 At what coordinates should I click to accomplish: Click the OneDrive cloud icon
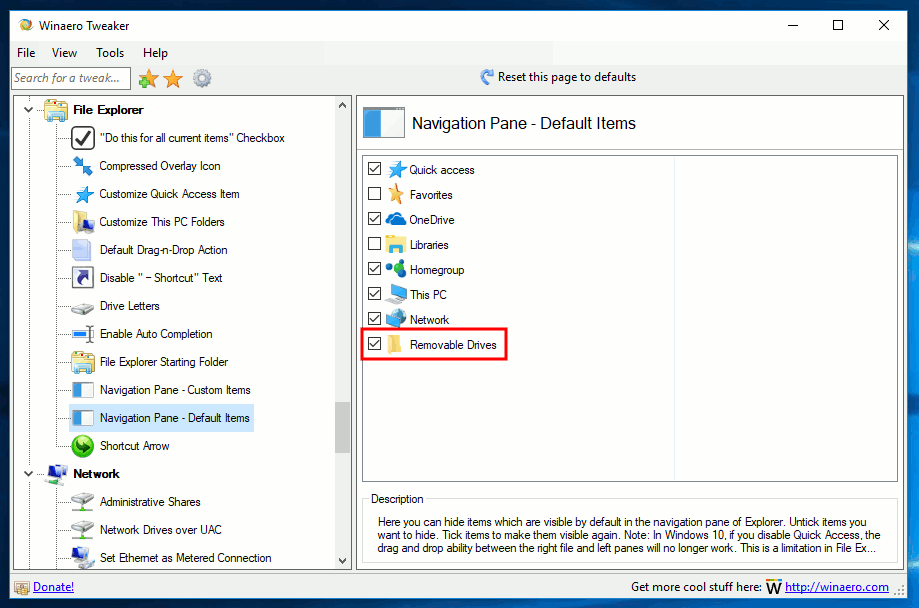point(395,219)
